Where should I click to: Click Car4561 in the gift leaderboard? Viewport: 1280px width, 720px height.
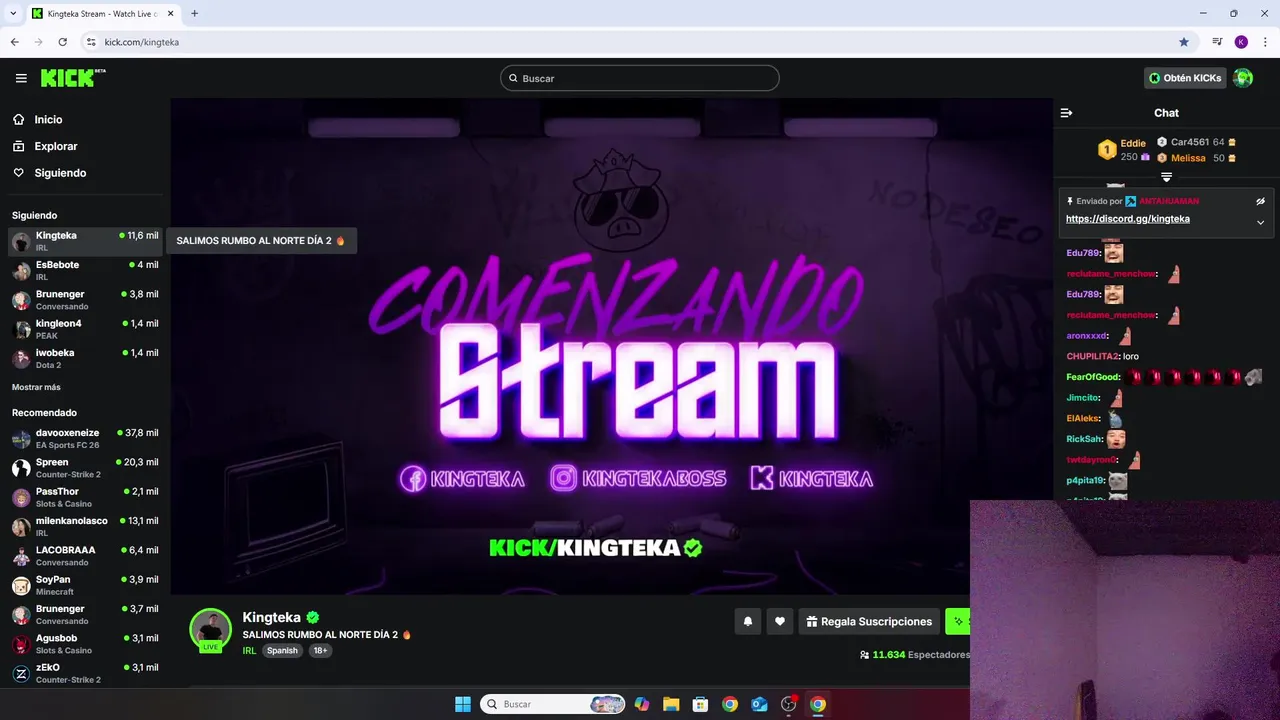1190,142
